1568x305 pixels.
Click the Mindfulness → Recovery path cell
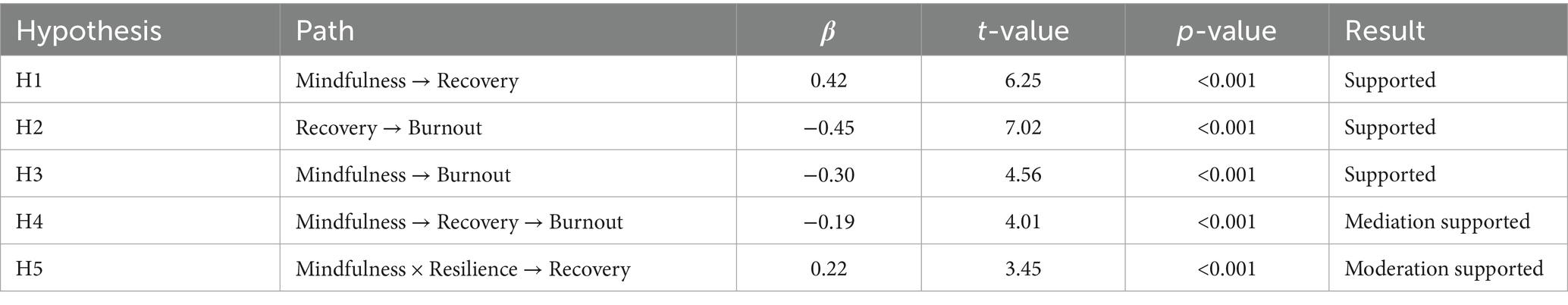(406, 80)
